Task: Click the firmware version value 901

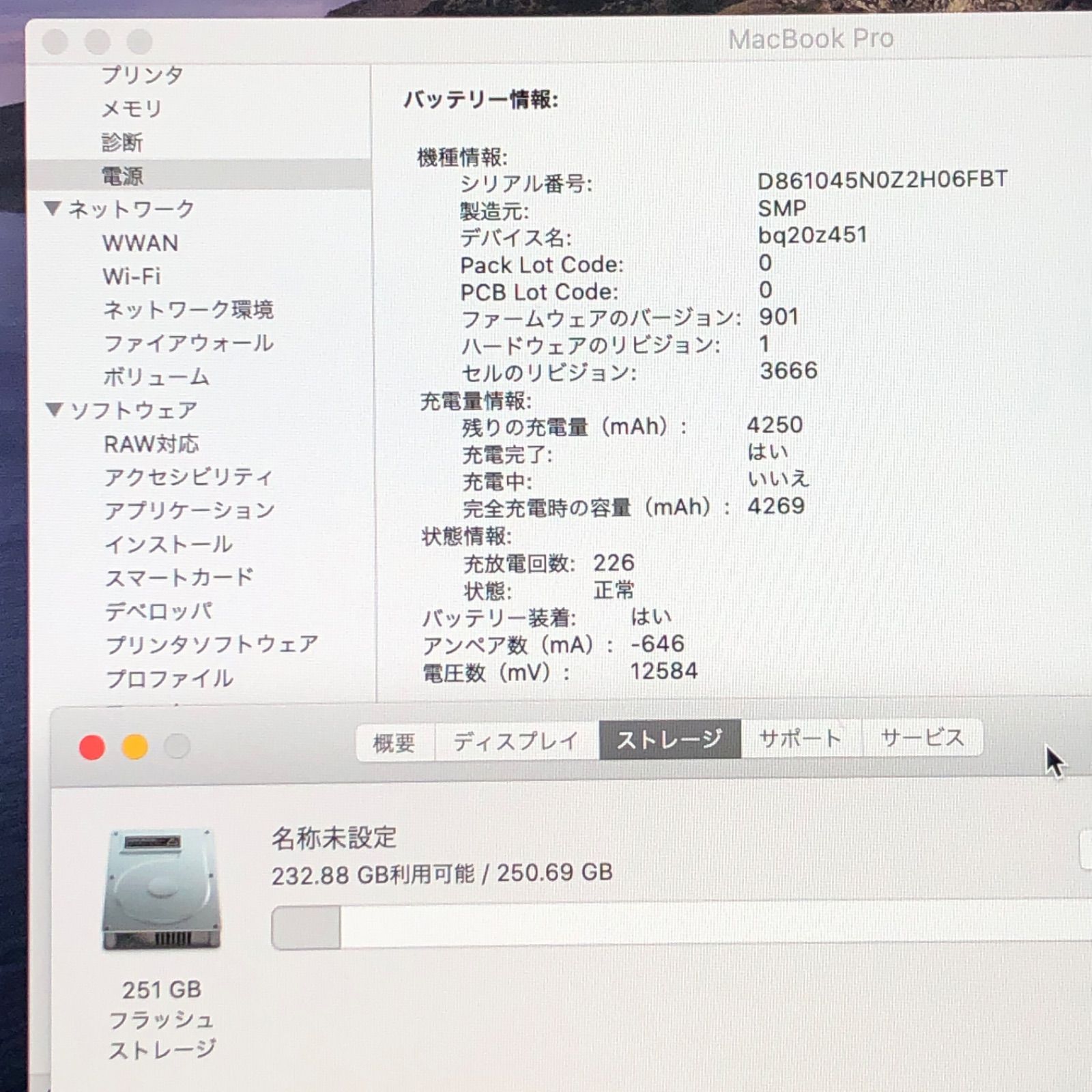Action: (x=779, y=317)
